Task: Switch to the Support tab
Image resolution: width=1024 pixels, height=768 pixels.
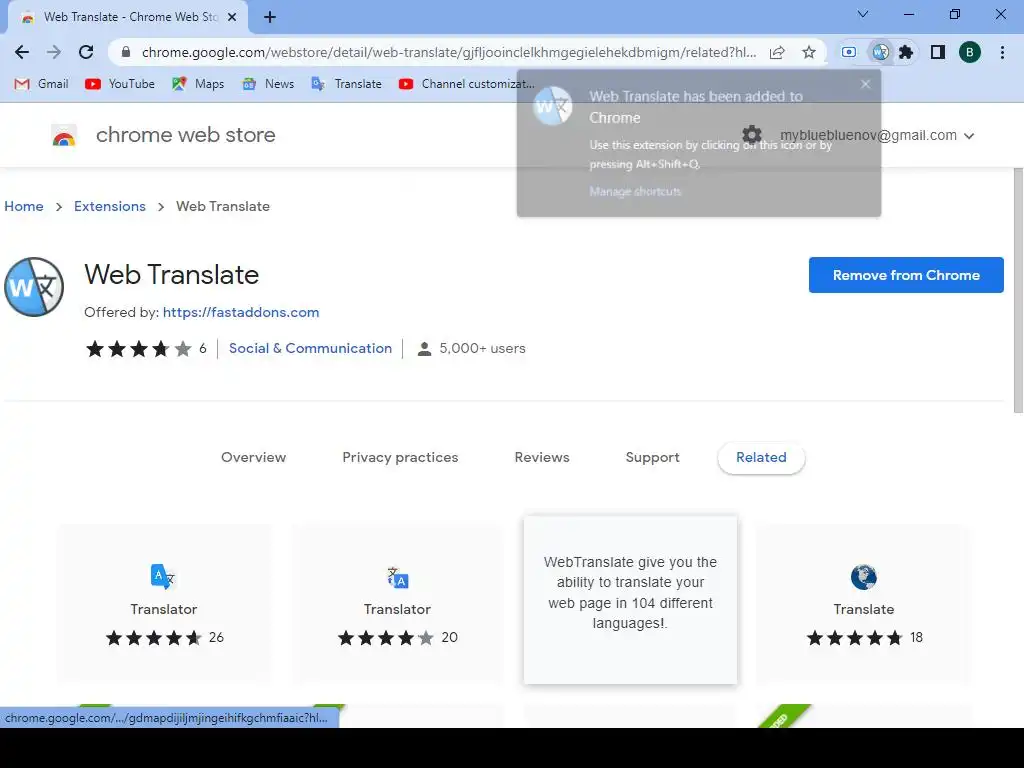Action: coord(652,457)
